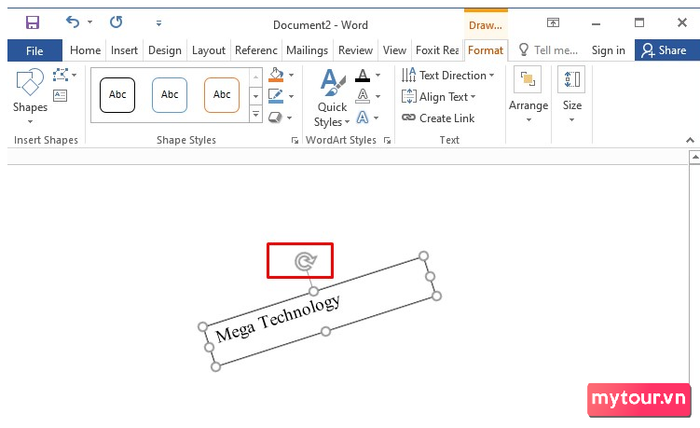This screenshot has height=428, width=700.
Task: Open the Shape Fill color dropdown arrow
Action: pyautogui.click(x=291, y=75)
